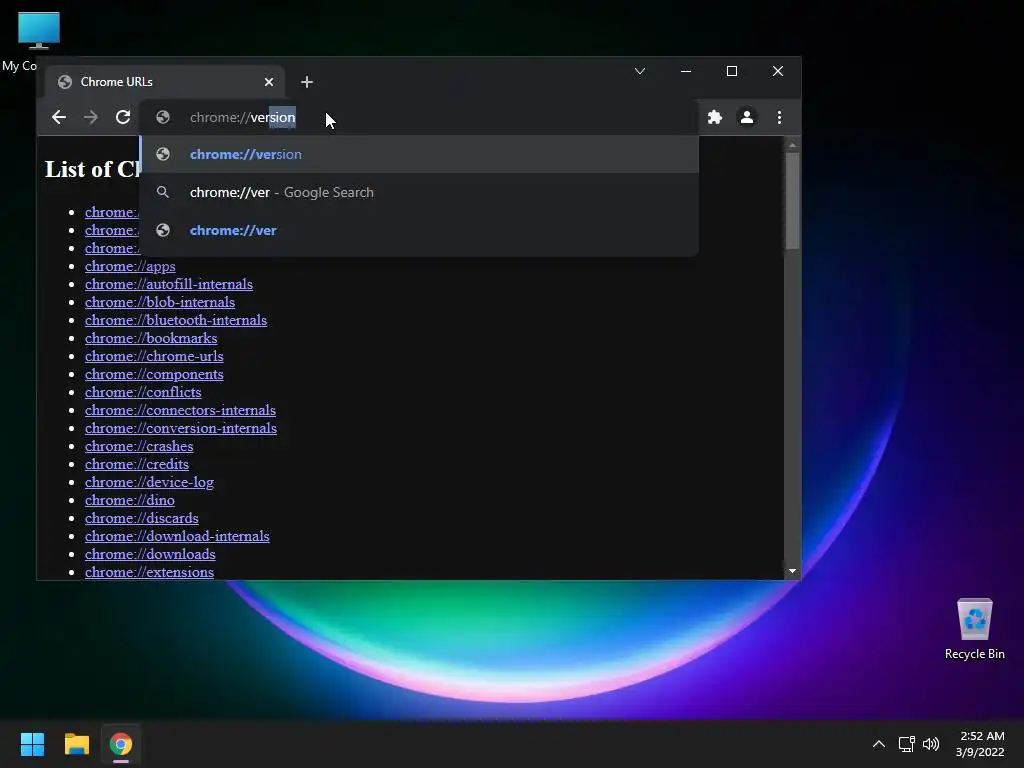Open File Explorer from the taskbar
This screenshot has height=768, width=1024.
point(76,744)
